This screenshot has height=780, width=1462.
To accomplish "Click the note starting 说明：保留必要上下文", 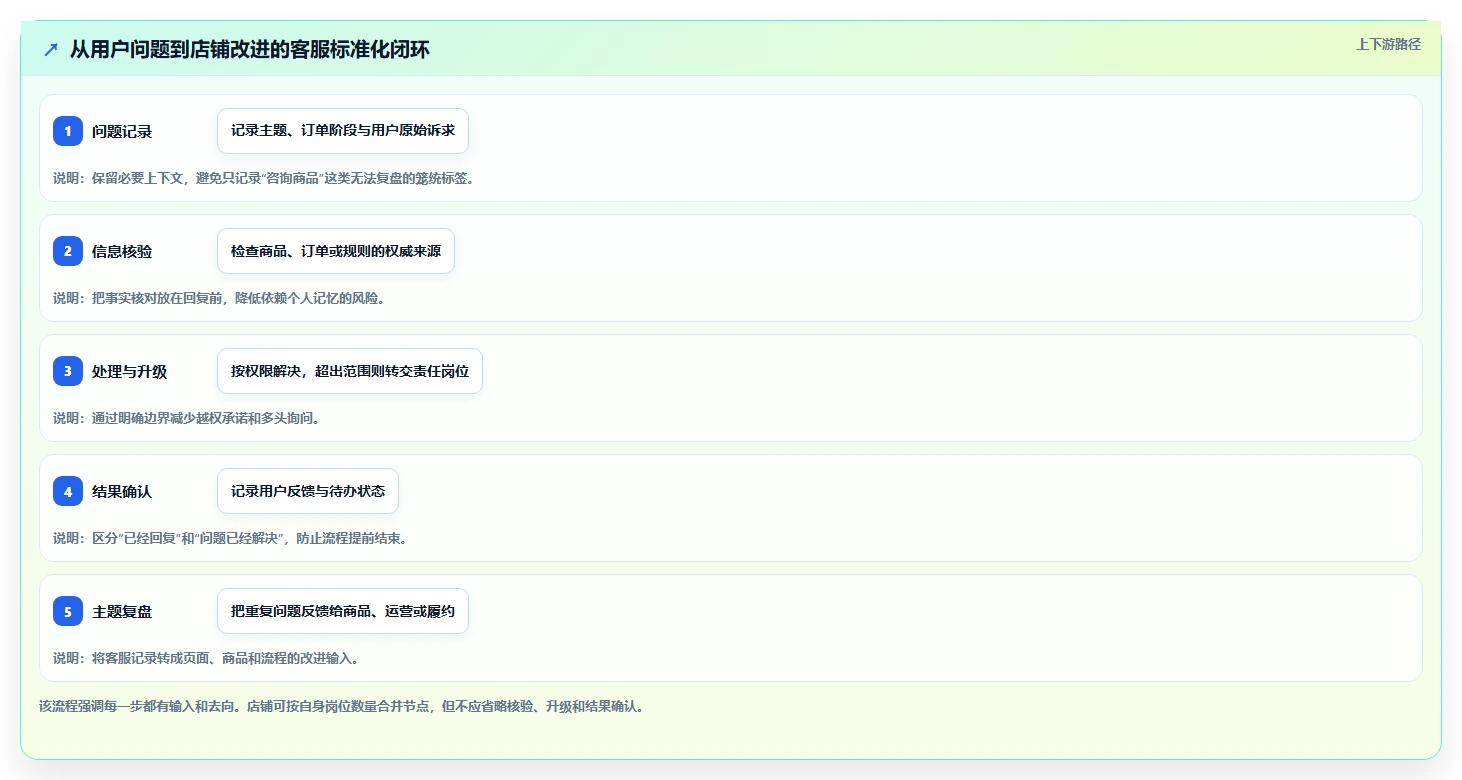I will coord(264,178).
